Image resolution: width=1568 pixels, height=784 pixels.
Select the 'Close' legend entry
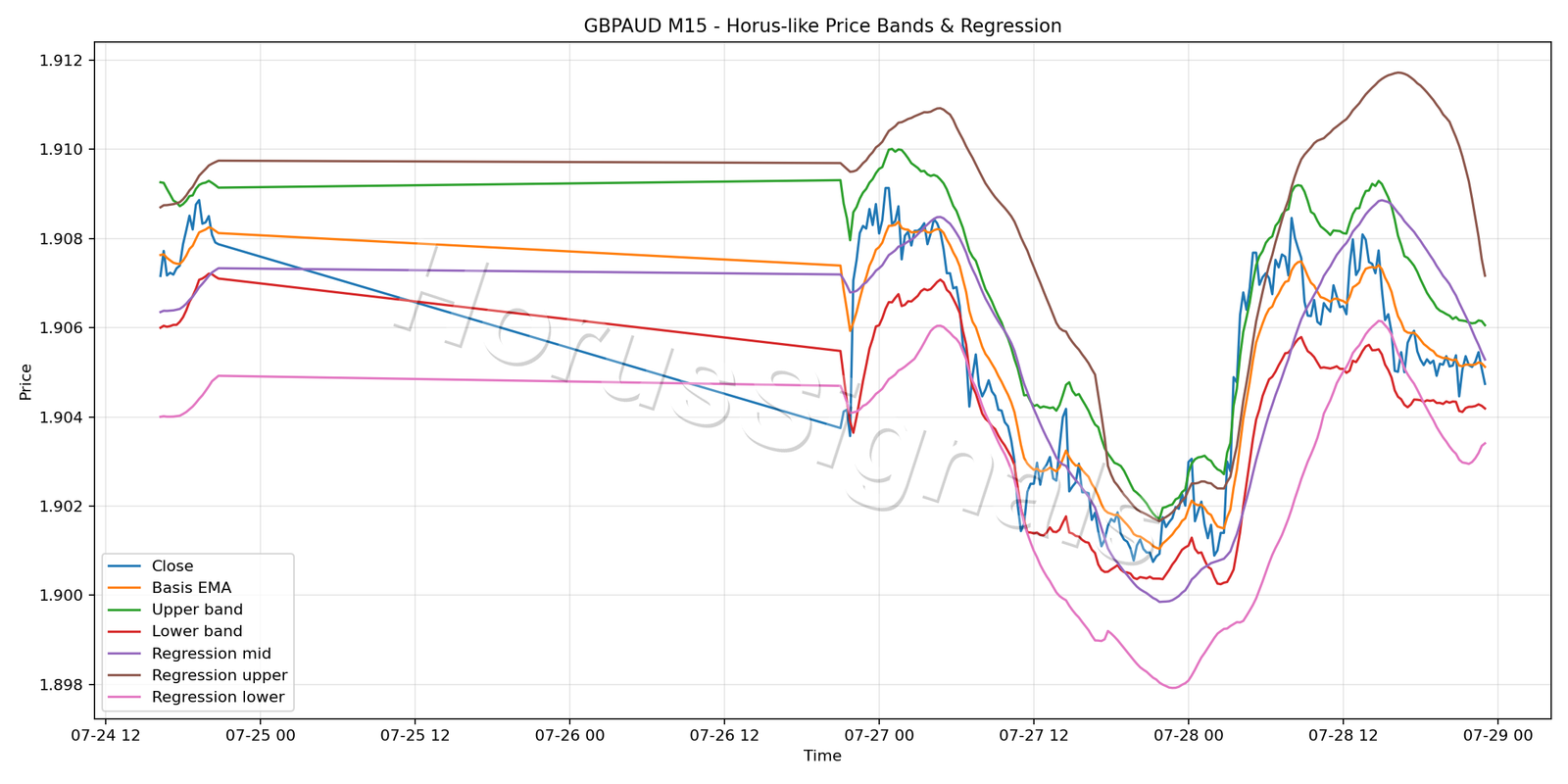pyautogui.click(x=172, y=566)
